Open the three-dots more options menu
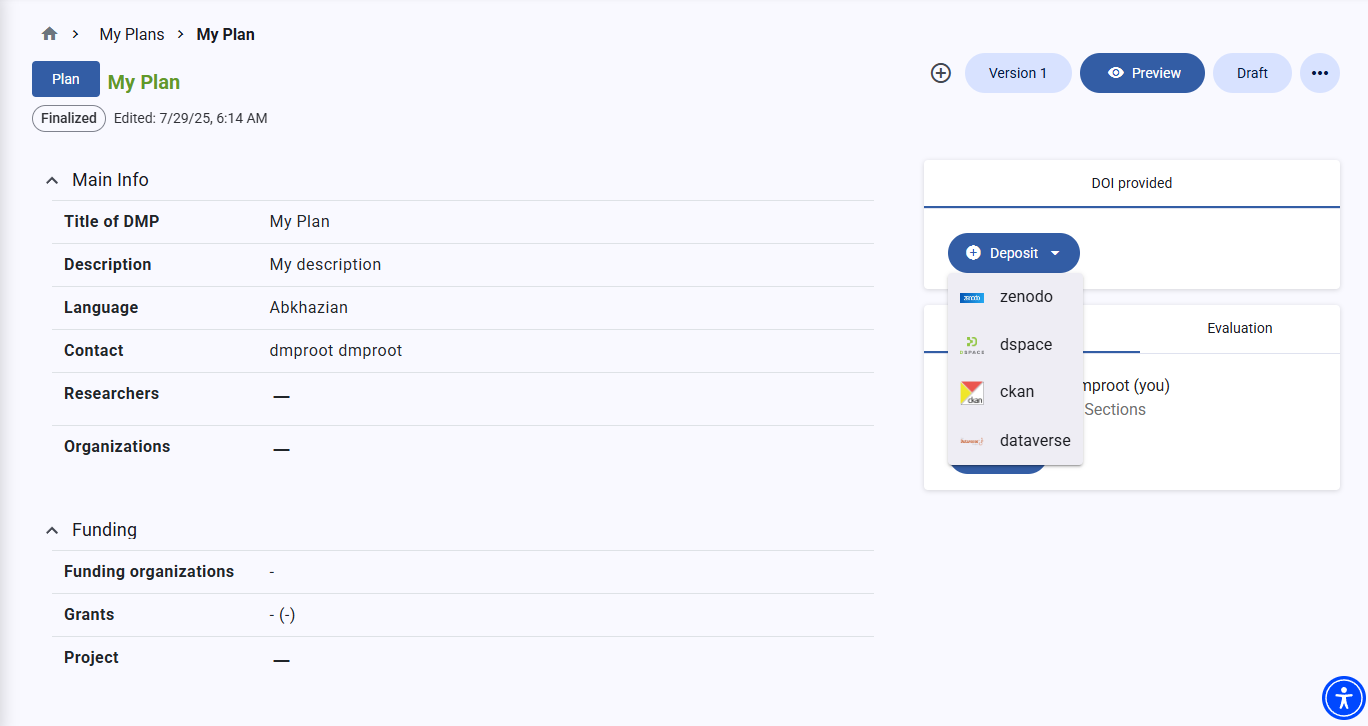The height and width of the screenshot is (726, 1368). tap(1319, 73)
